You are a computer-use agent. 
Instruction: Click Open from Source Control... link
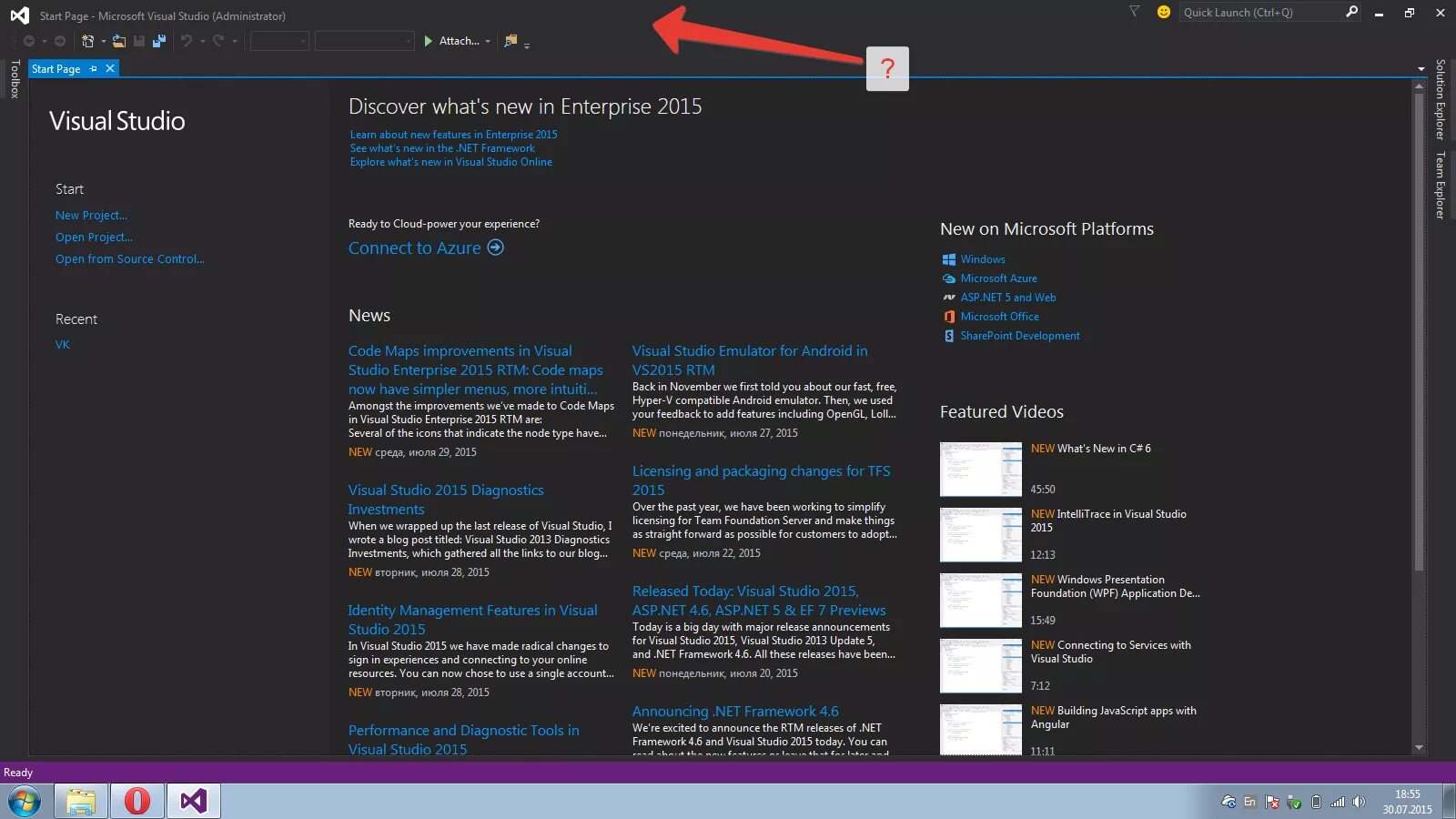pos(129,259)
